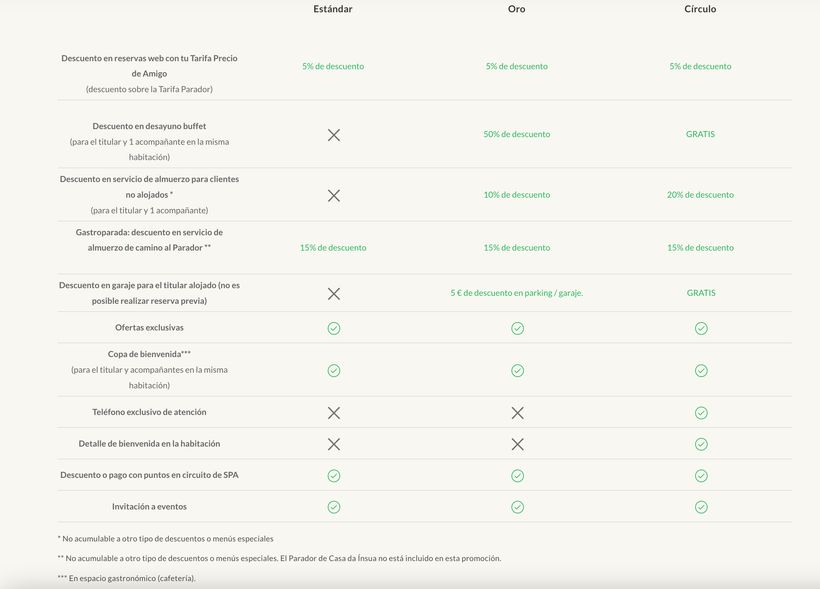Click Oro X for Teléfono exclusivo de atención
Screen dimensions: 820x589
click(x=517, y=413)
